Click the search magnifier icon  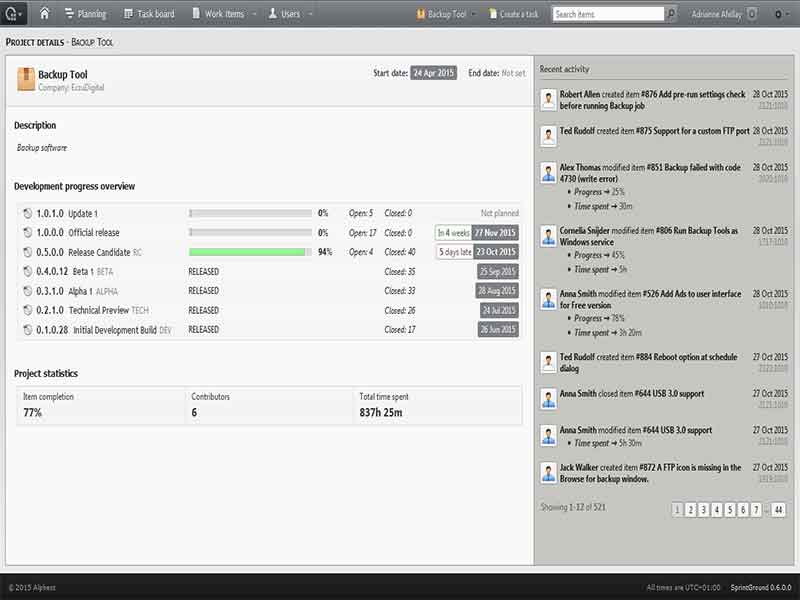(x=671, y=14)
